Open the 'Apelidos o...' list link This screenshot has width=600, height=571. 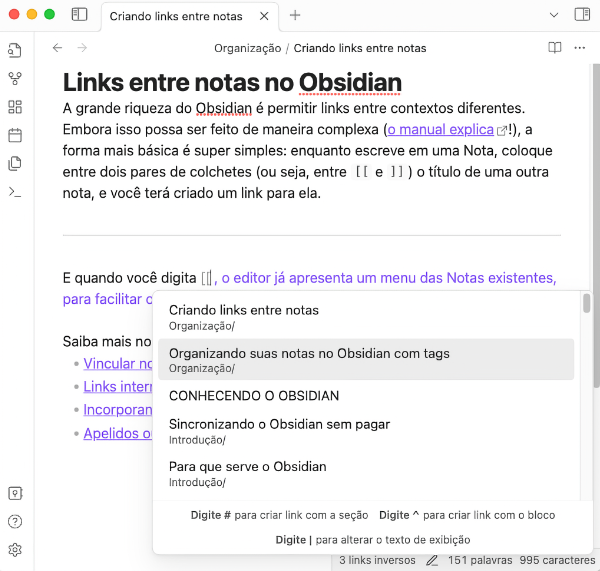[118, 434]
